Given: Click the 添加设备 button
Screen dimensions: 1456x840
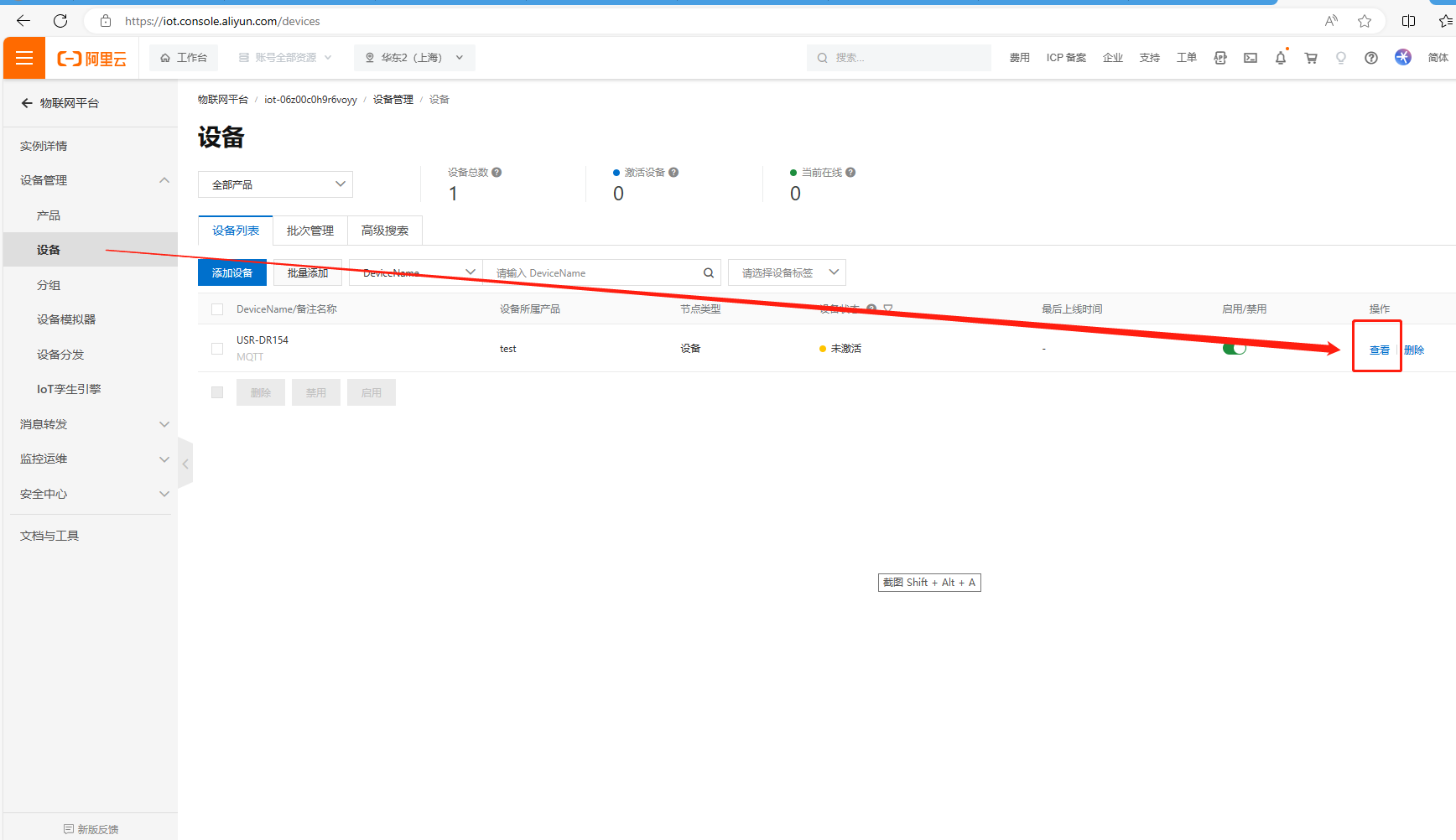Looking at the screenshot, I should pos(232,273).
